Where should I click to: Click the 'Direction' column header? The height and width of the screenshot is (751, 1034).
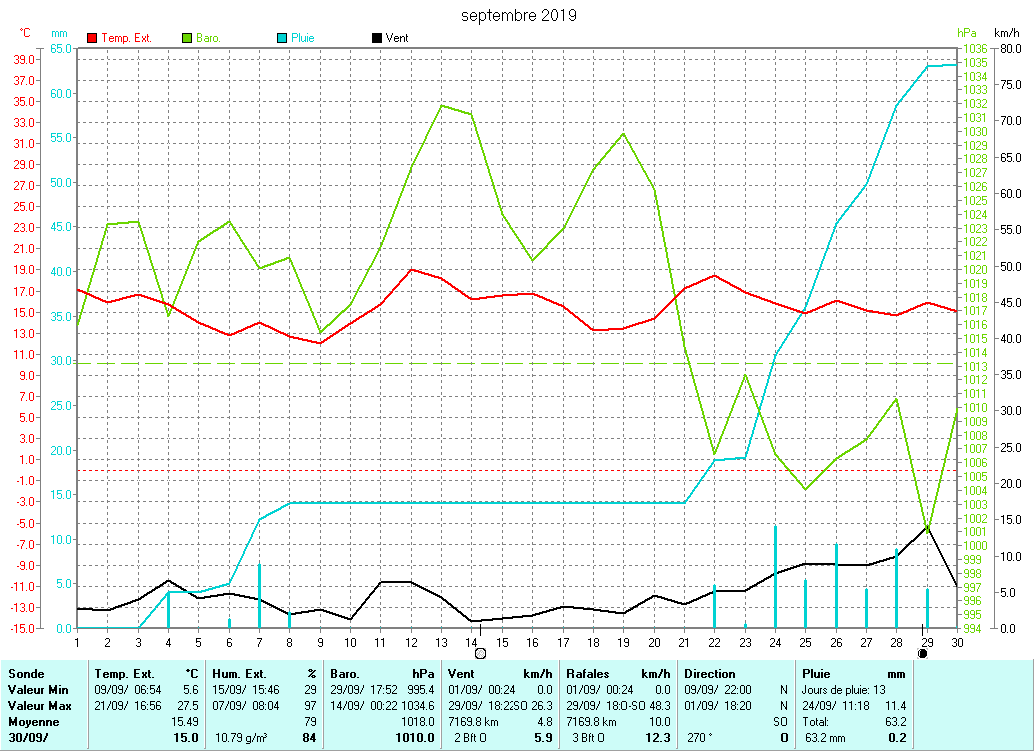[710, 674]
